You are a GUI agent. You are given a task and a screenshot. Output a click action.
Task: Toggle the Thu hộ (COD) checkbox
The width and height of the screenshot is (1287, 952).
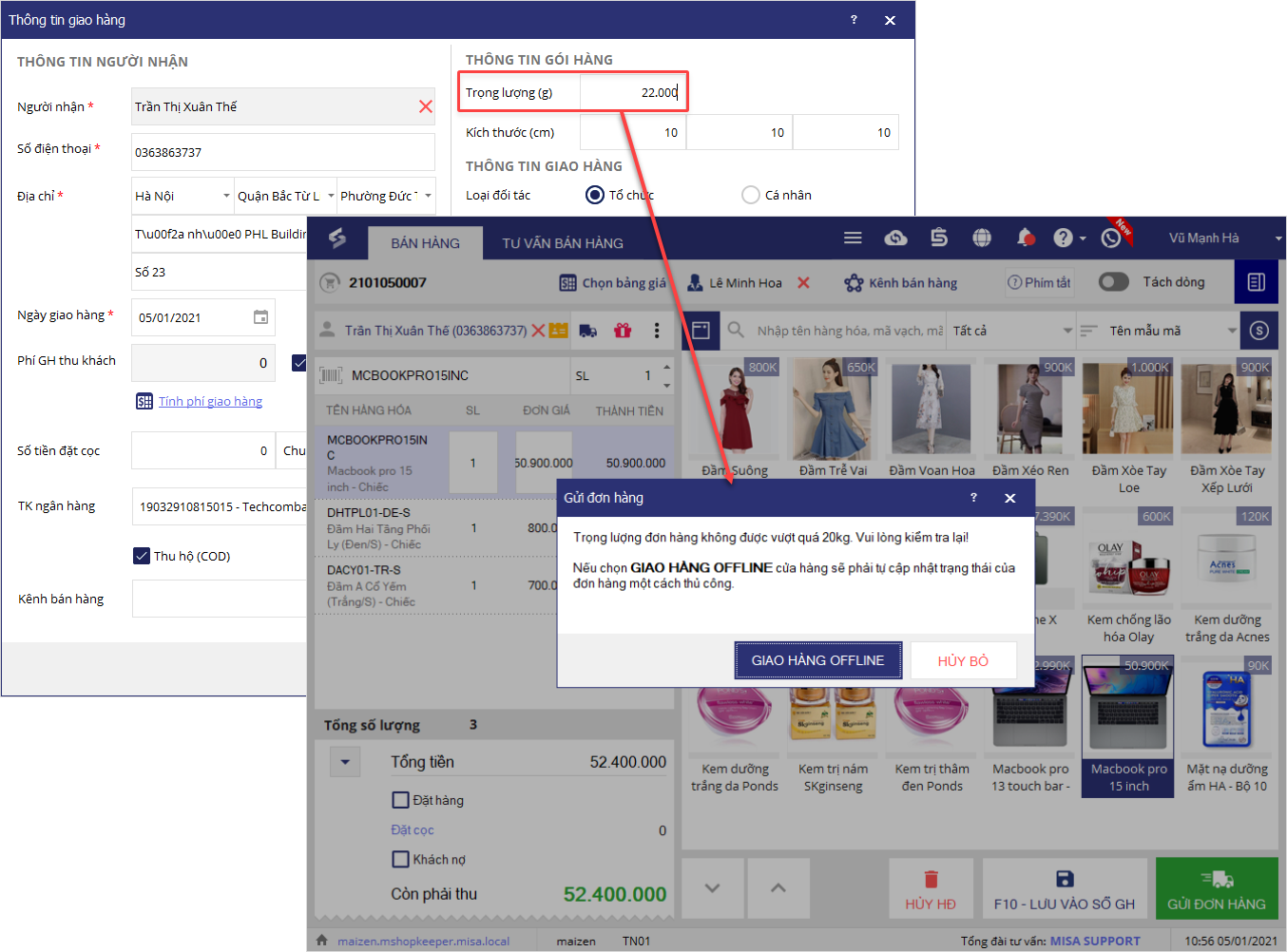142,556
